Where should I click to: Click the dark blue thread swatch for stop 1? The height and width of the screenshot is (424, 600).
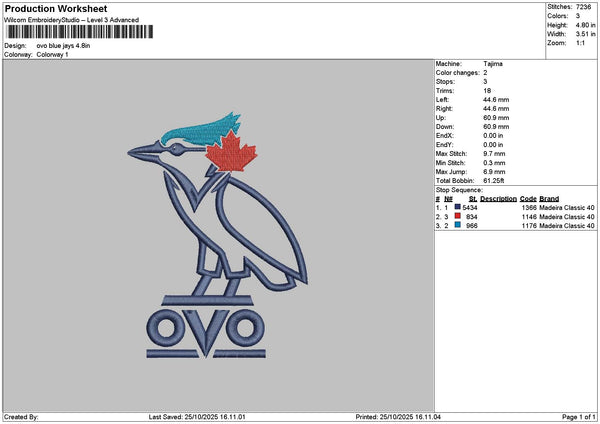(457, 207)
